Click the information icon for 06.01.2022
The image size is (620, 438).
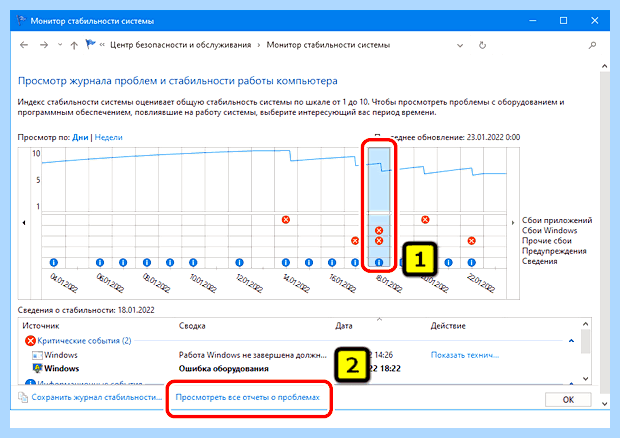pyautogui.click(x=100, y=262)
